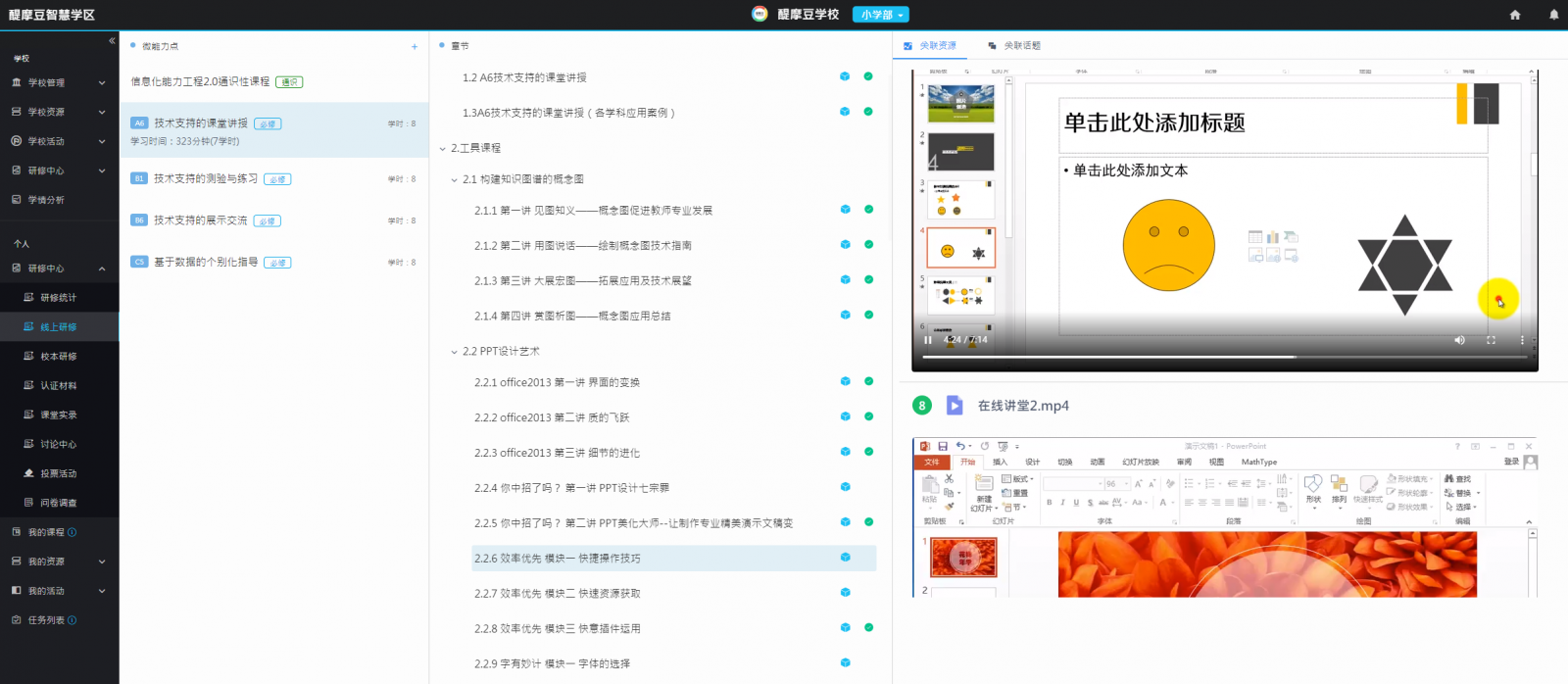Click the 在线讲堂2.mp4 file icon

click(955, 406)
